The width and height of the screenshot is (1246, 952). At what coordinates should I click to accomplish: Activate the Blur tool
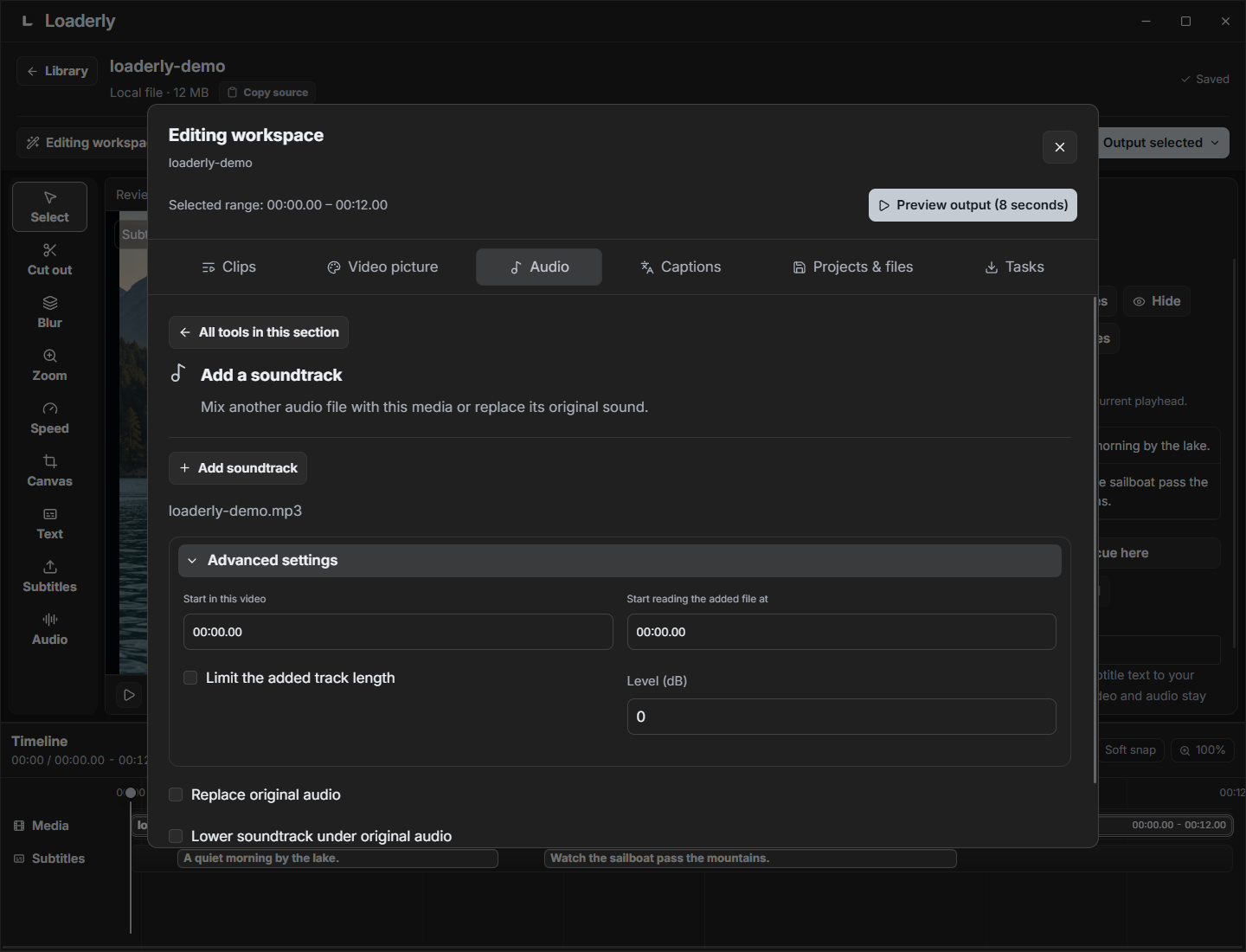[x=49, y=312]
